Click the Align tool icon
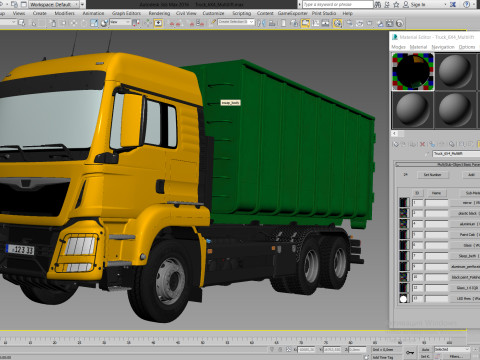This screenshot has width=480, height=360. point(272,23)
